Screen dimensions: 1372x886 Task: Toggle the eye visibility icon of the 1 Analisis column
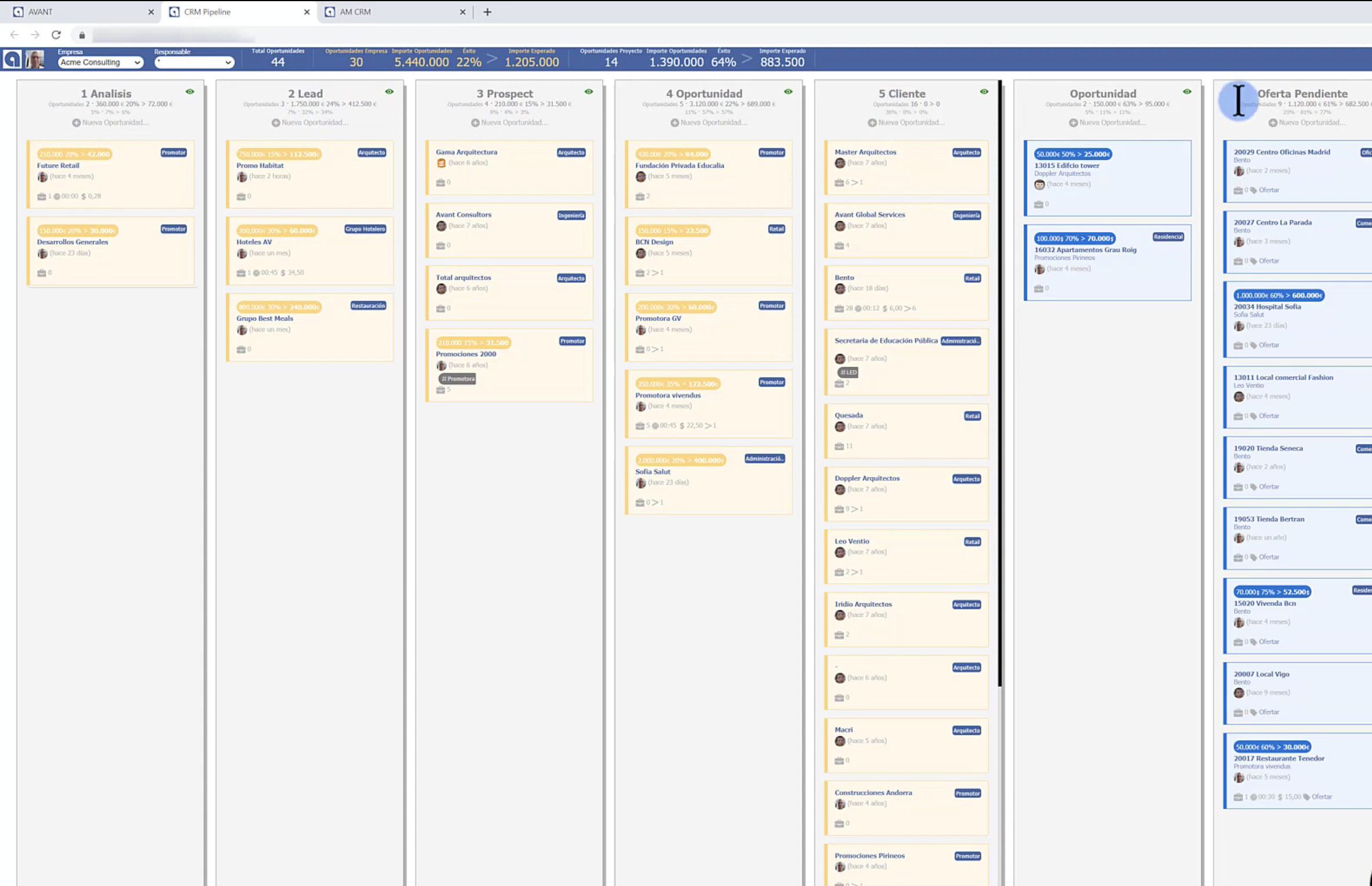click(x=190, y=91)
